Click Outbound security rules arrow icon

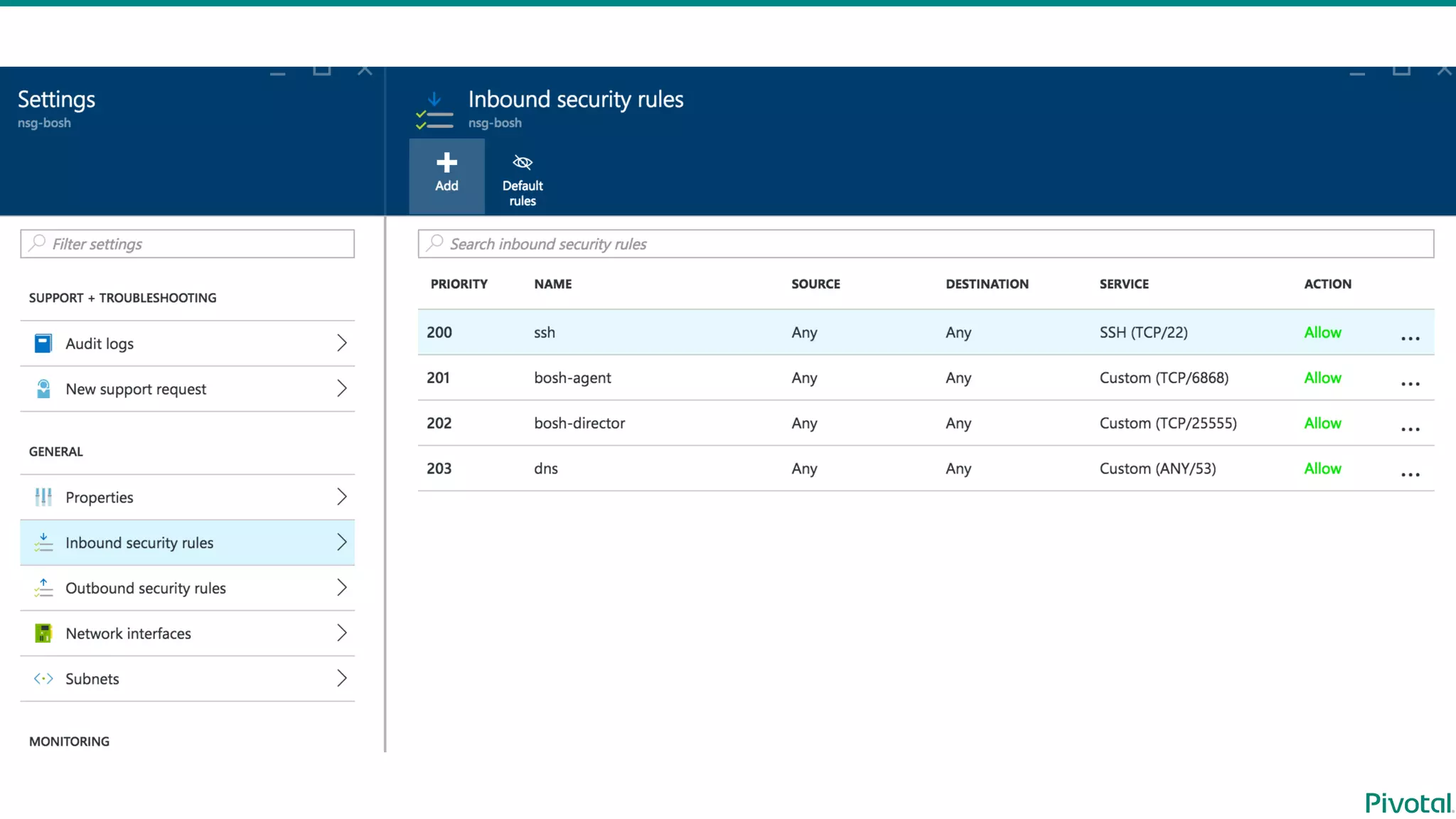point(43,588)
